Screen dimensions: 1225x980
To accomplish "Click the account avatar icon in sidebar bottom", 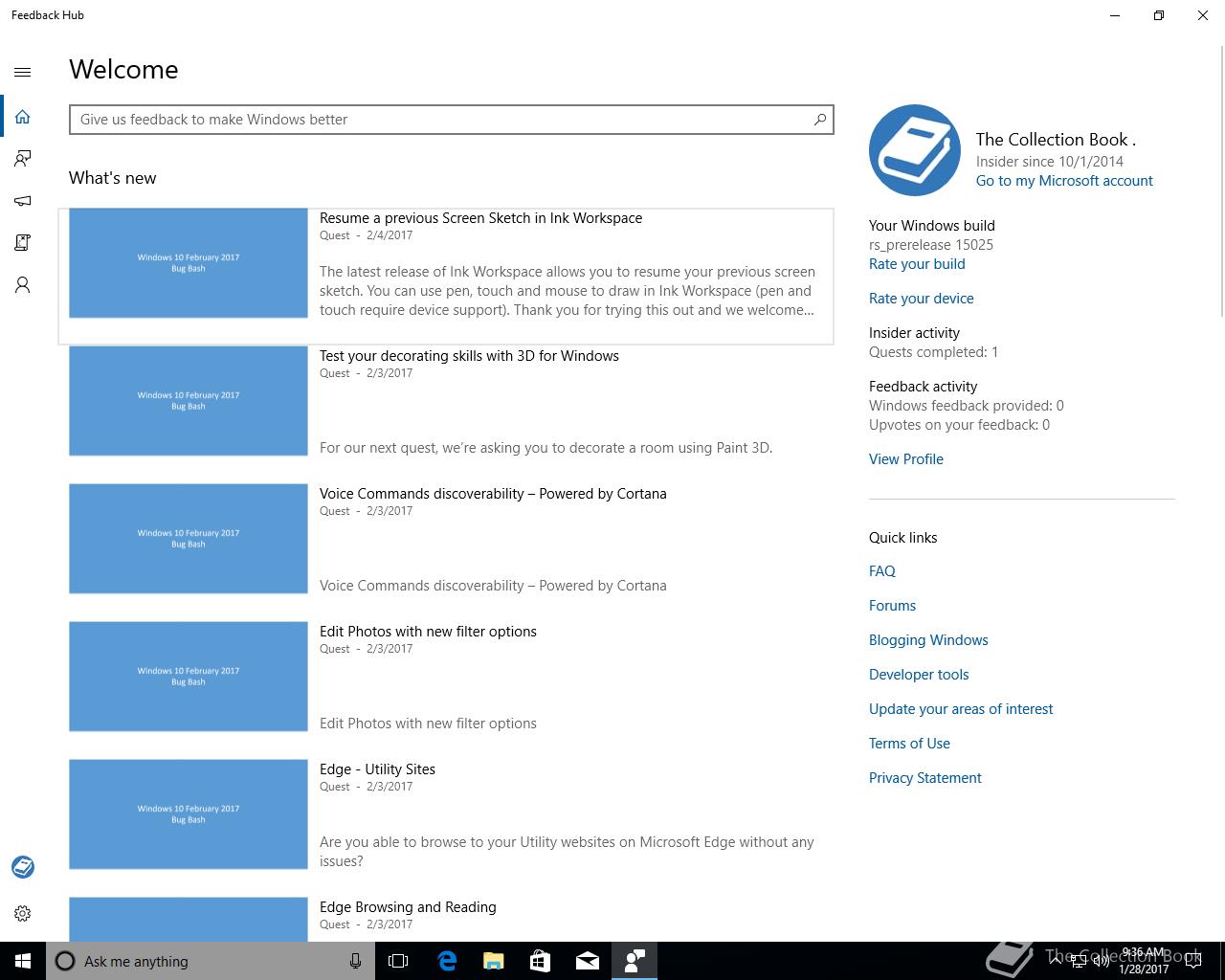I will (23, 867).
